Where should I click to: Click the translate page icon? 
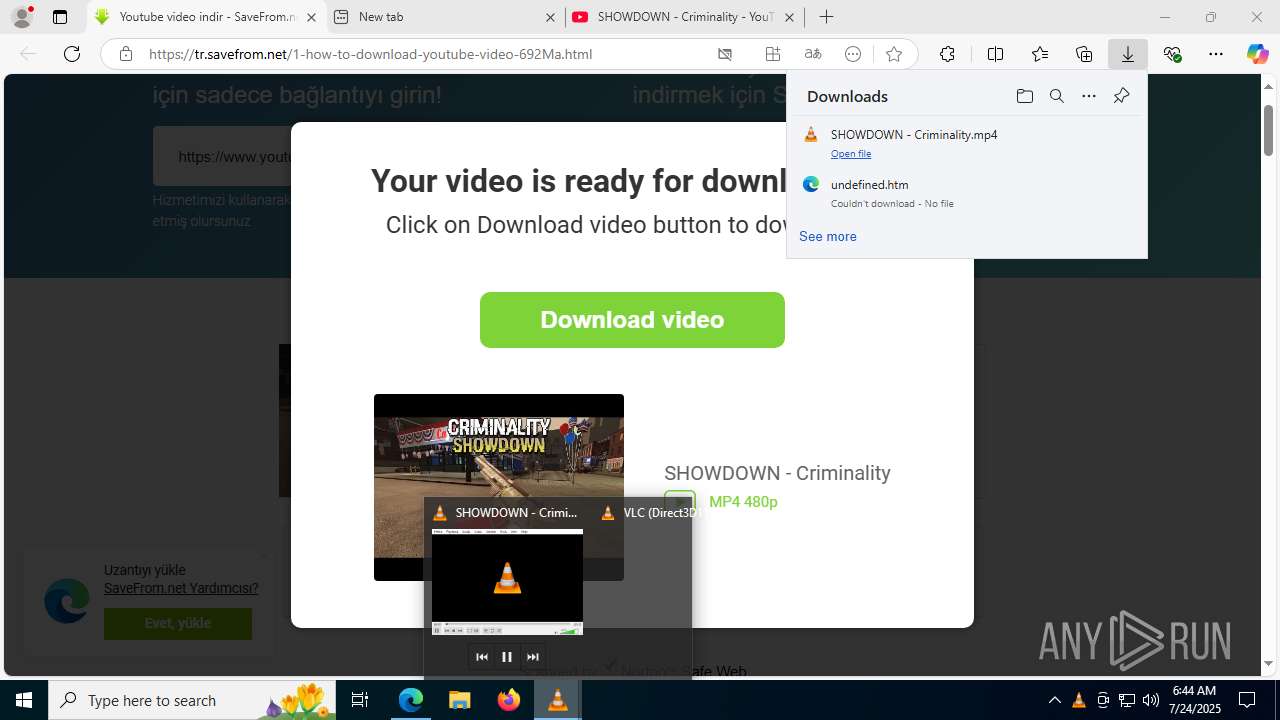pyautogui.click(x=813, y=54)
